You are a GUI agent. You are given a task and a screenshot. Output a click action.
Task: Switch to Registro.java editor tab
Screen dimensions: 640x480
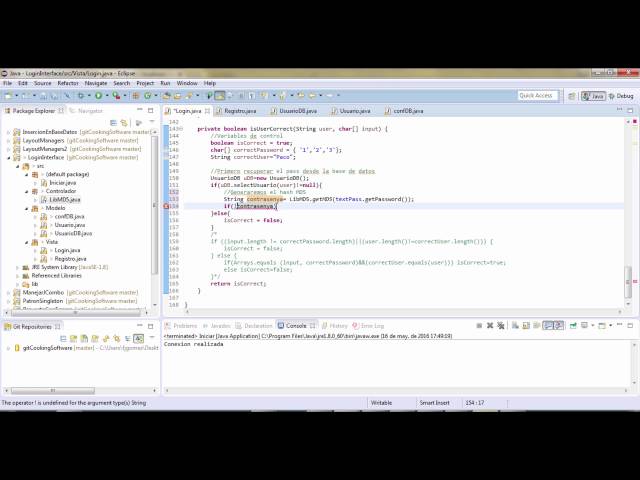point(240,111)
